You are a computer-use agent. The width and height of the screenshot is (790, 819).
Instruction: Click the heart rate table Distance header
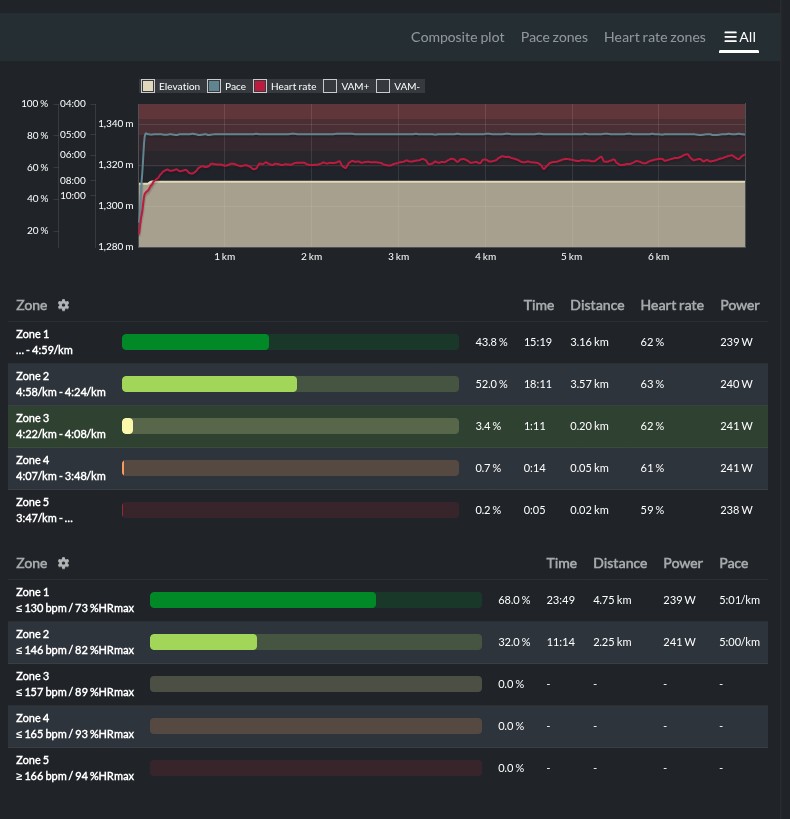click(x=620, y=564)
